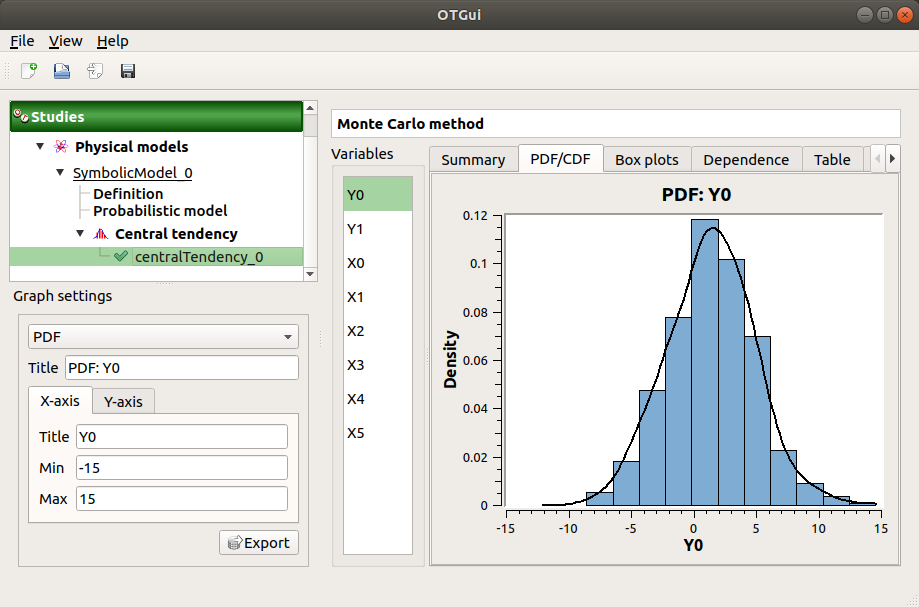Click the atom icon beside Physical models

tap(61, 147)
